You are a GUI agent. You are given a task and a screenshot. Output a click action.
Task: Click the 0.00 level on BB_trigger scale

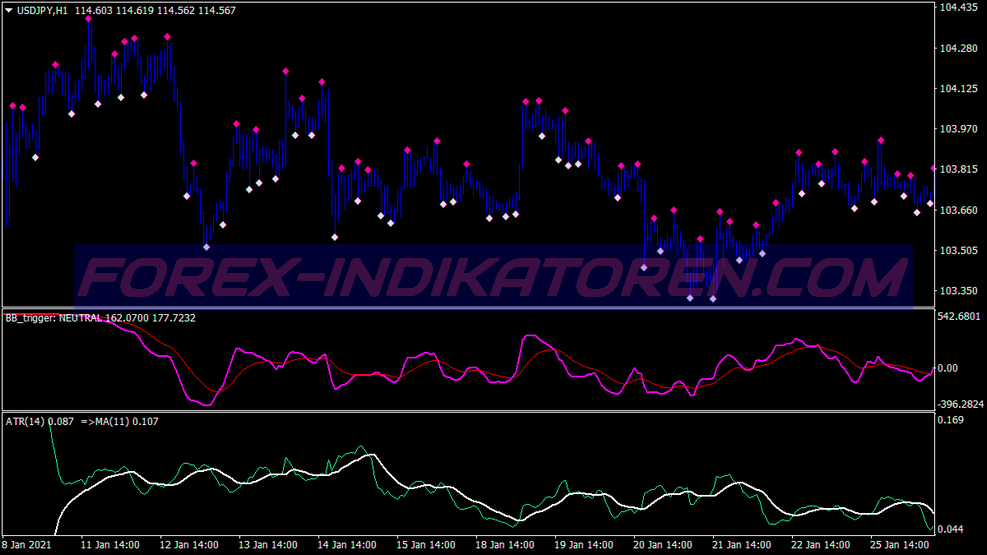click(948, 369)
